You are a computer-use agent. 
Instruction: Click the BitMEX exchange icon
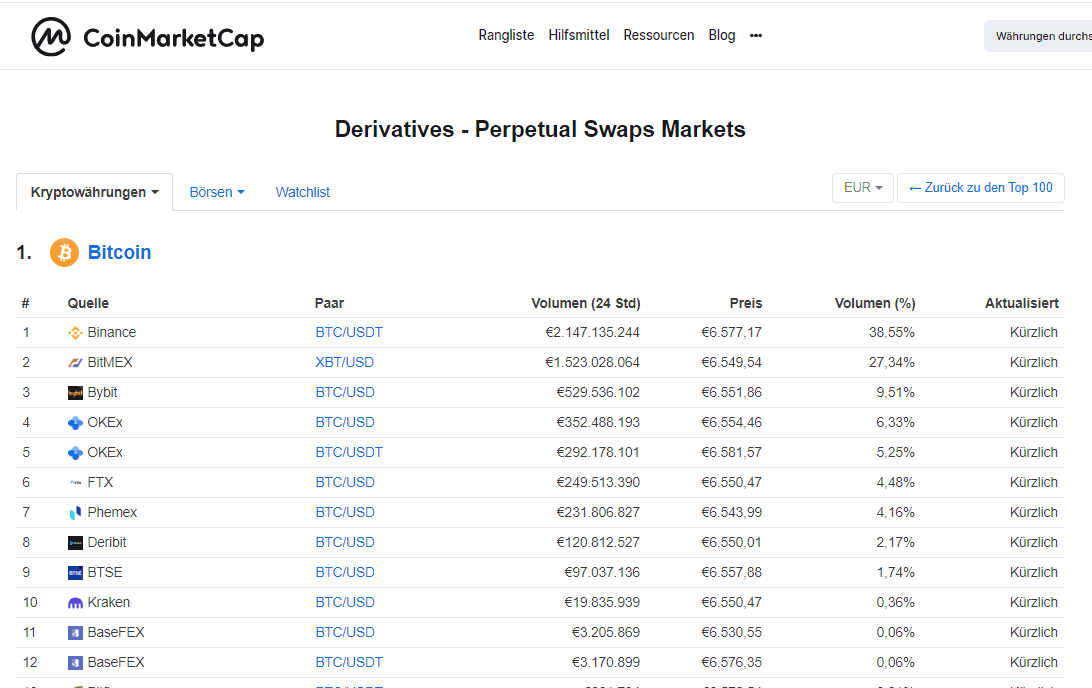[x=75, y=363]
